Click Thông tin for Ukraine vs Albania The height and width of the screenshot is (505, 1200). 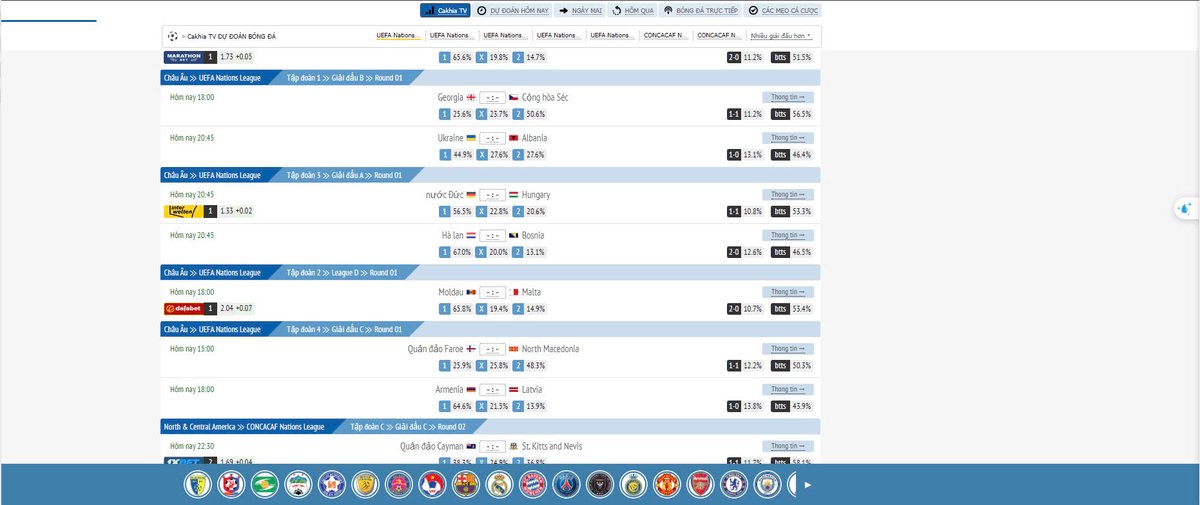click(x=788, y=137)
